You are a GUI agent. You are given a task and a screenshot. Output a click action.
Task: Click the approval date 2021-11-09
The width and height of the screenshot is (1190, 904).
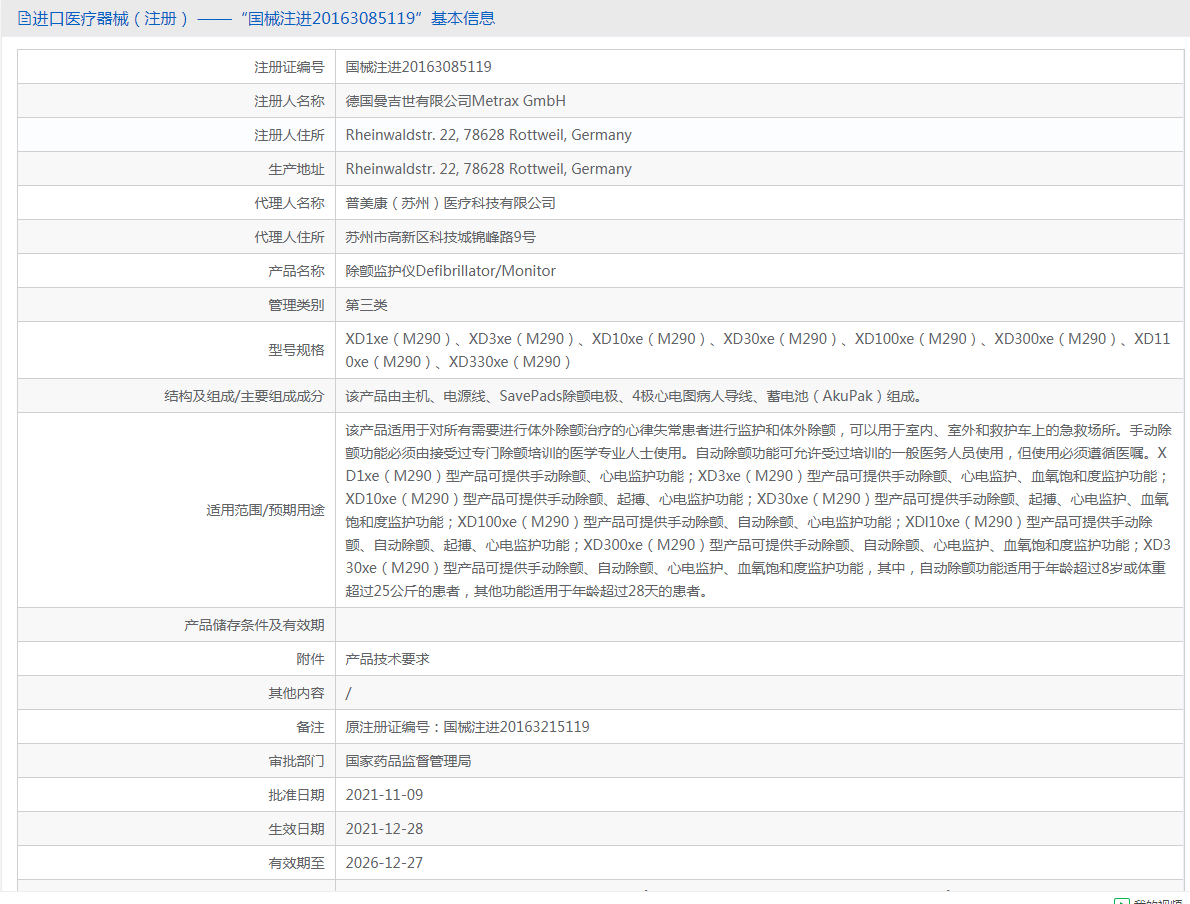pyautogui.click(x=384, y=795)
